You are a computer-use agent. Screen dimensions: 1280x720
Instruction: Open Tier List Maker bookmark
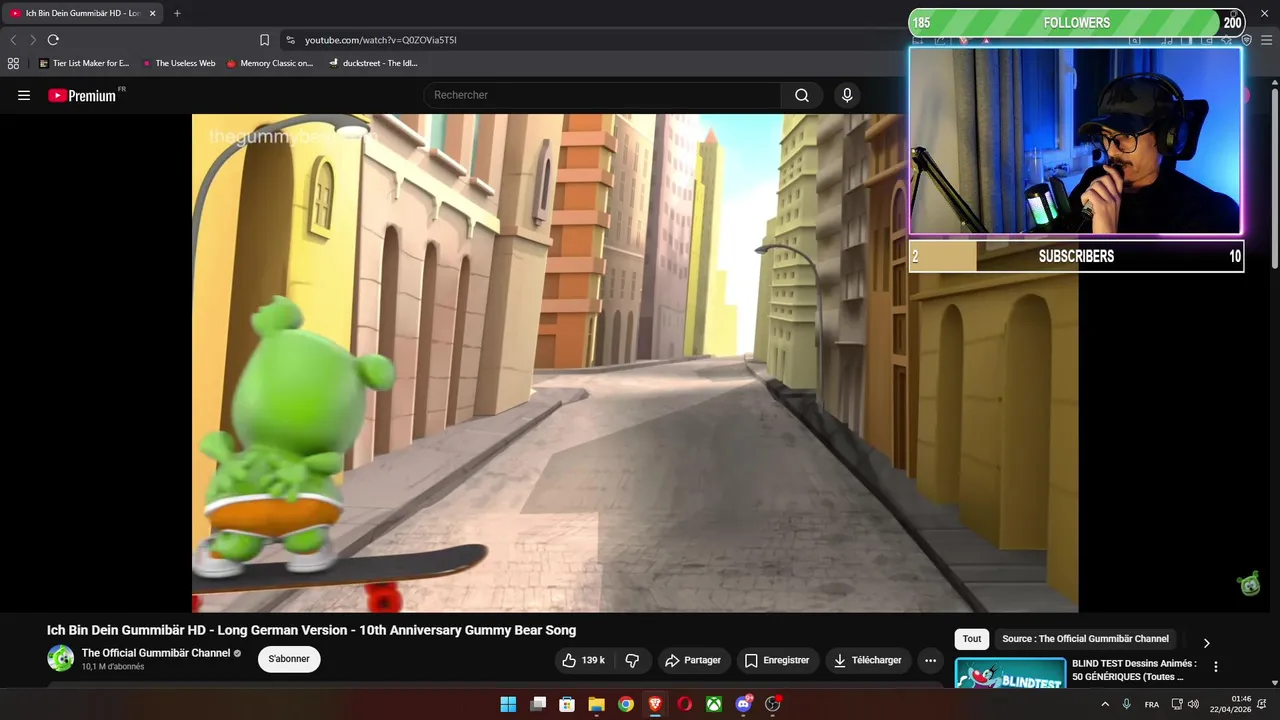pos(84,63)
